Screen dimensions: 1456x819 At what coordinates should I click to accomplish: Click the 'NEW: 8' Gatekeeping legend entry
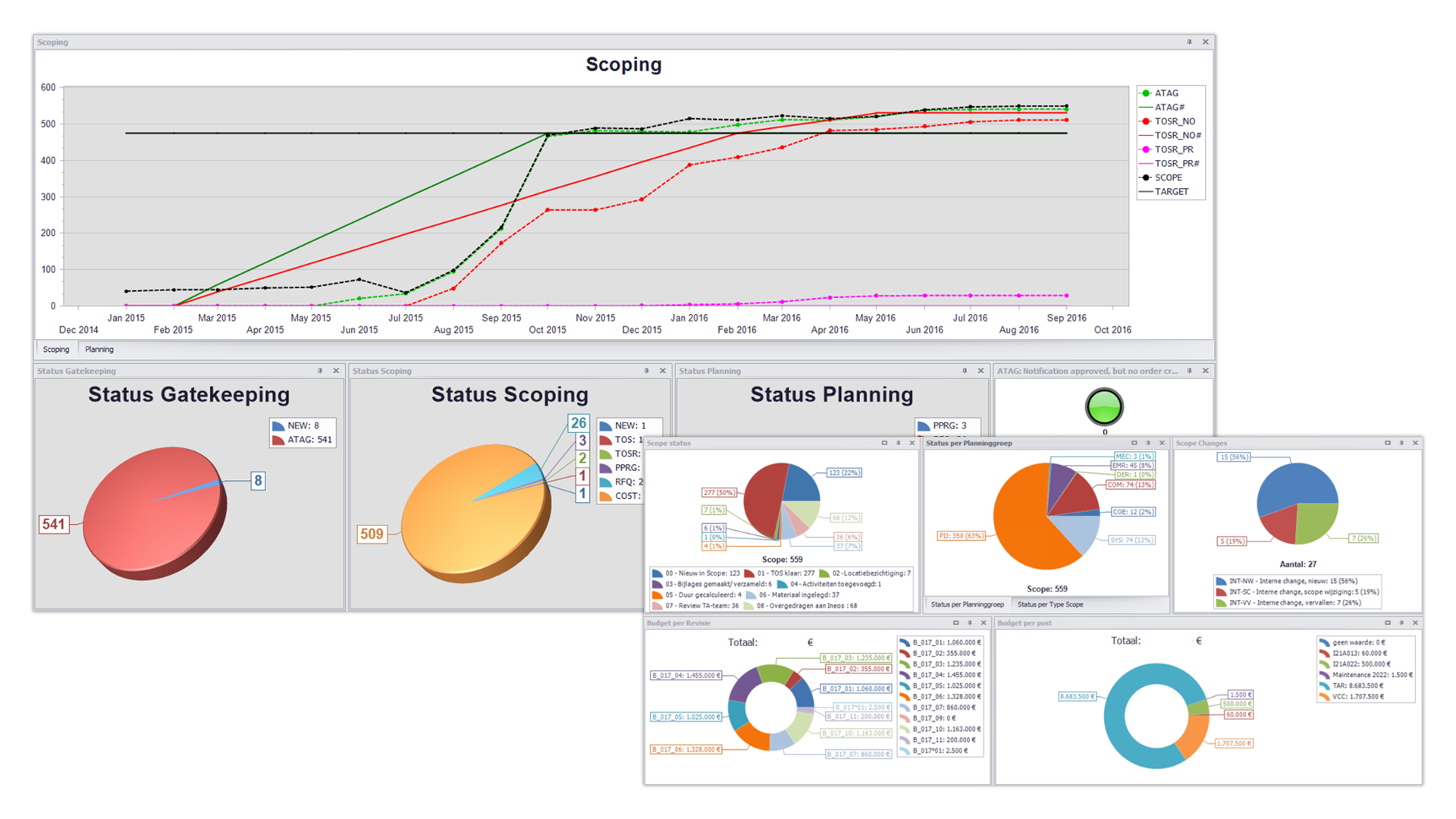pos(296,426)
